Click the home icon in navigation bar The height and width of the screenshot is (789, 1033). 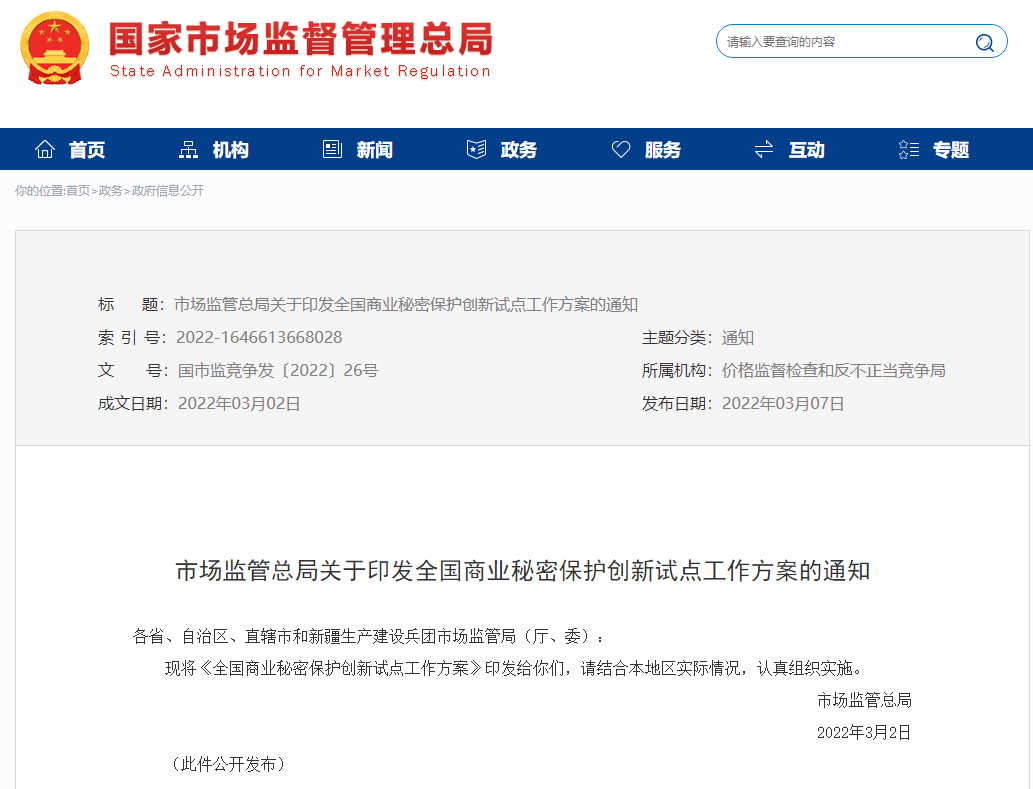click(45, 150)
